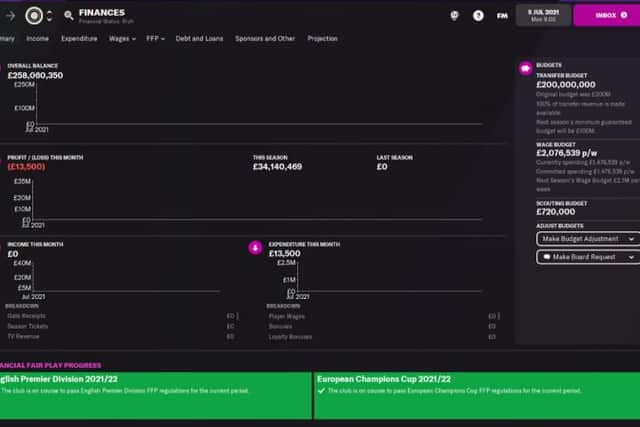Click the Income This Month £0 value
This screenshot has width=640, height=427.
coord(13,254)
